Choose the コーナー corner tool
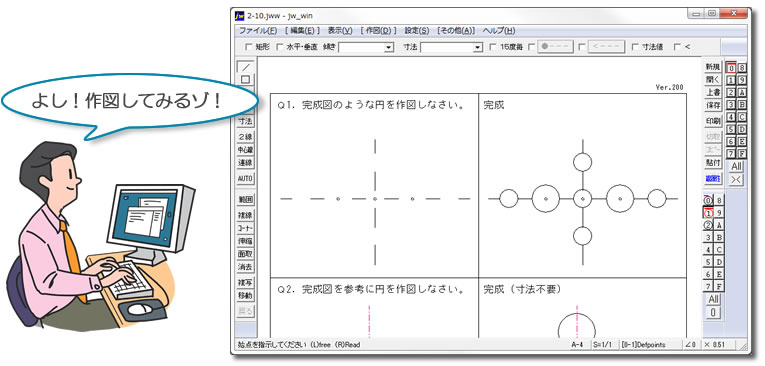Viewport: 765px width, 366px height. point(245,228)
